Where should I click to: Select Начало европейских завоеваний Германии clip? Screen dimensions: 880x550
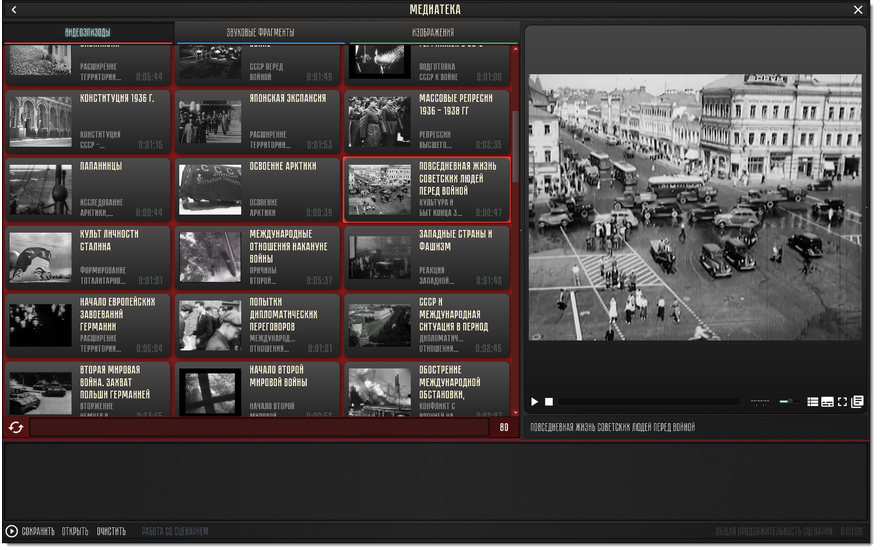pos(88,326)
